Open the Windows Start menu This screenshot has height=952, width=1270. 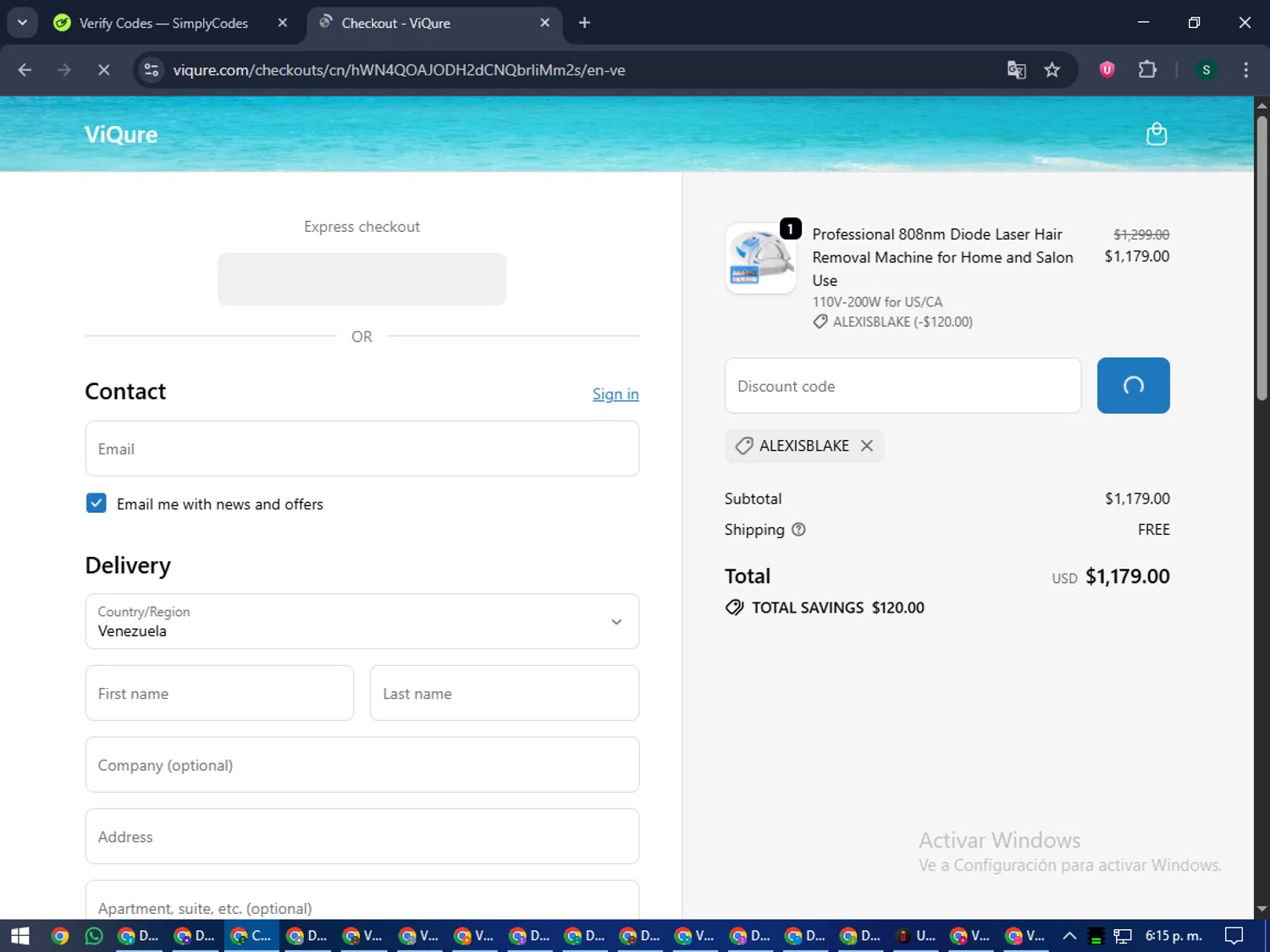point(20,936)
